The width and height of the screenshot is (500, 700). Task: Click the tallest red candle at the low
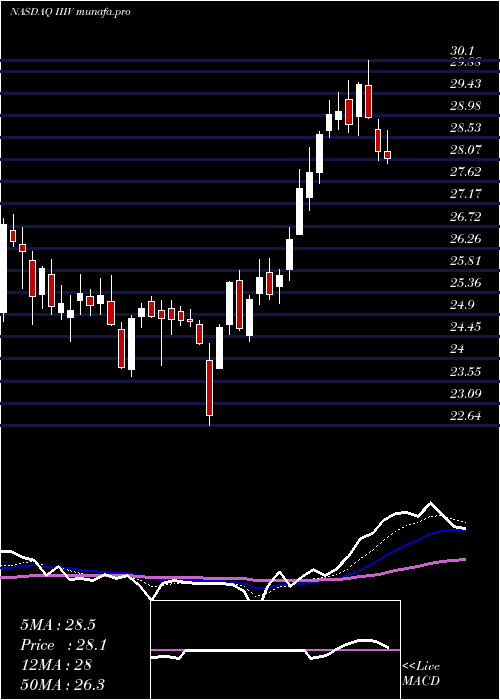pyautogui.click(x=209, y=388)
